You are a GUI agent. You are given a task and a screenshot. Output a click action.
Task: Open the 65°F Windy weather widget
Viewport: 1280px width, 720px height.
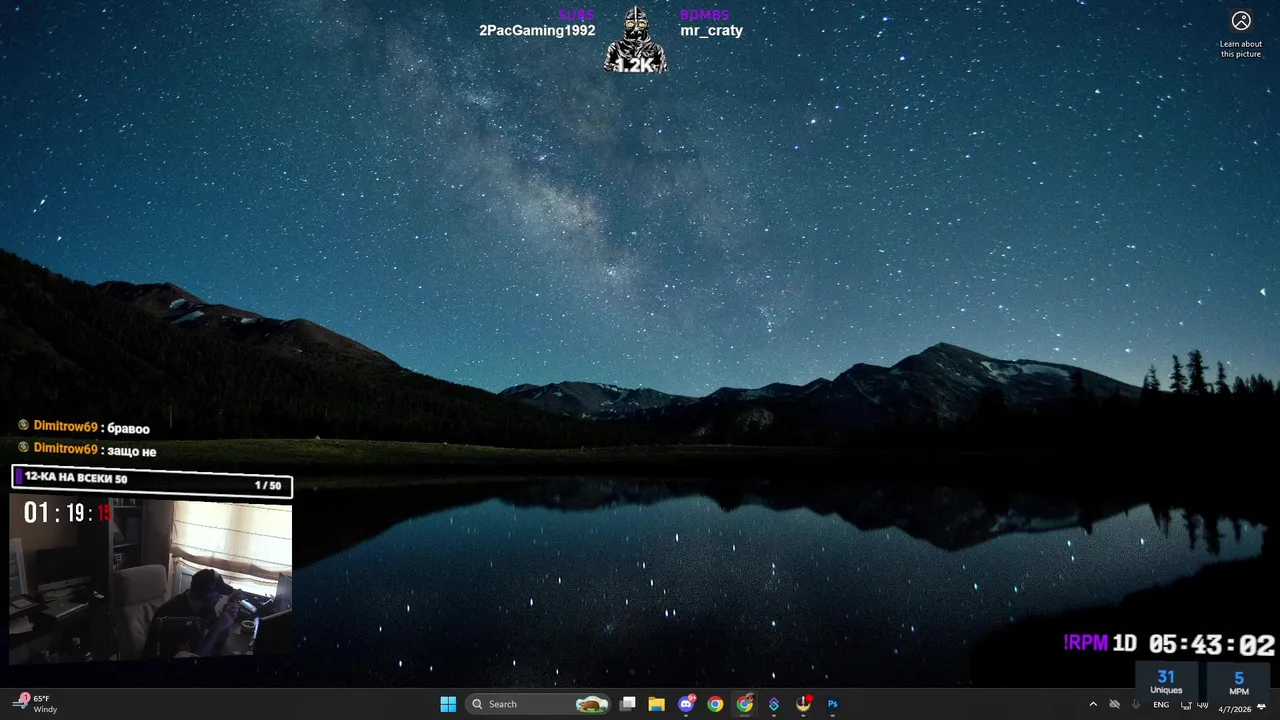(x=37, y=704)
